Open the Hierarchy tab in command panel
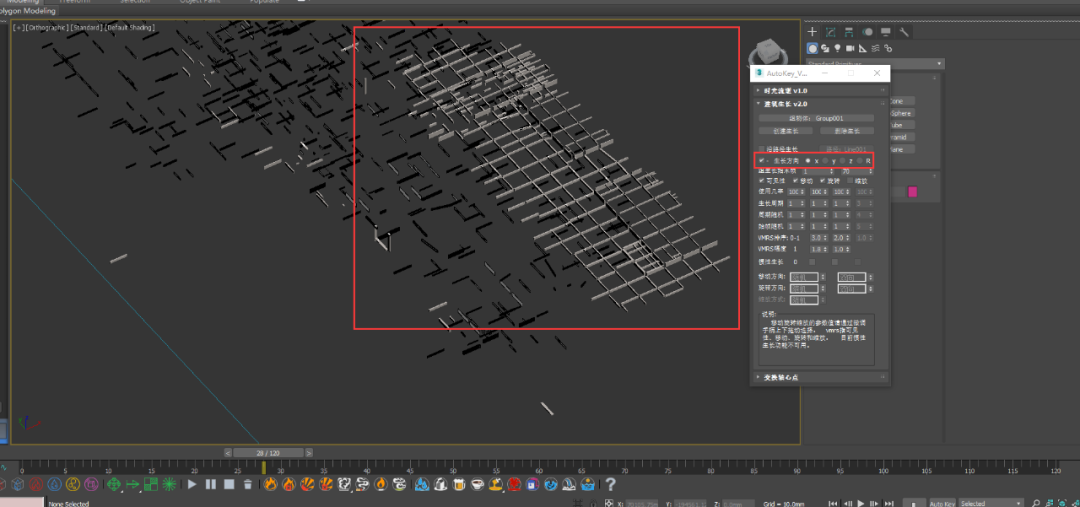Screen dimensions: 1080x507 coord(849,32)
